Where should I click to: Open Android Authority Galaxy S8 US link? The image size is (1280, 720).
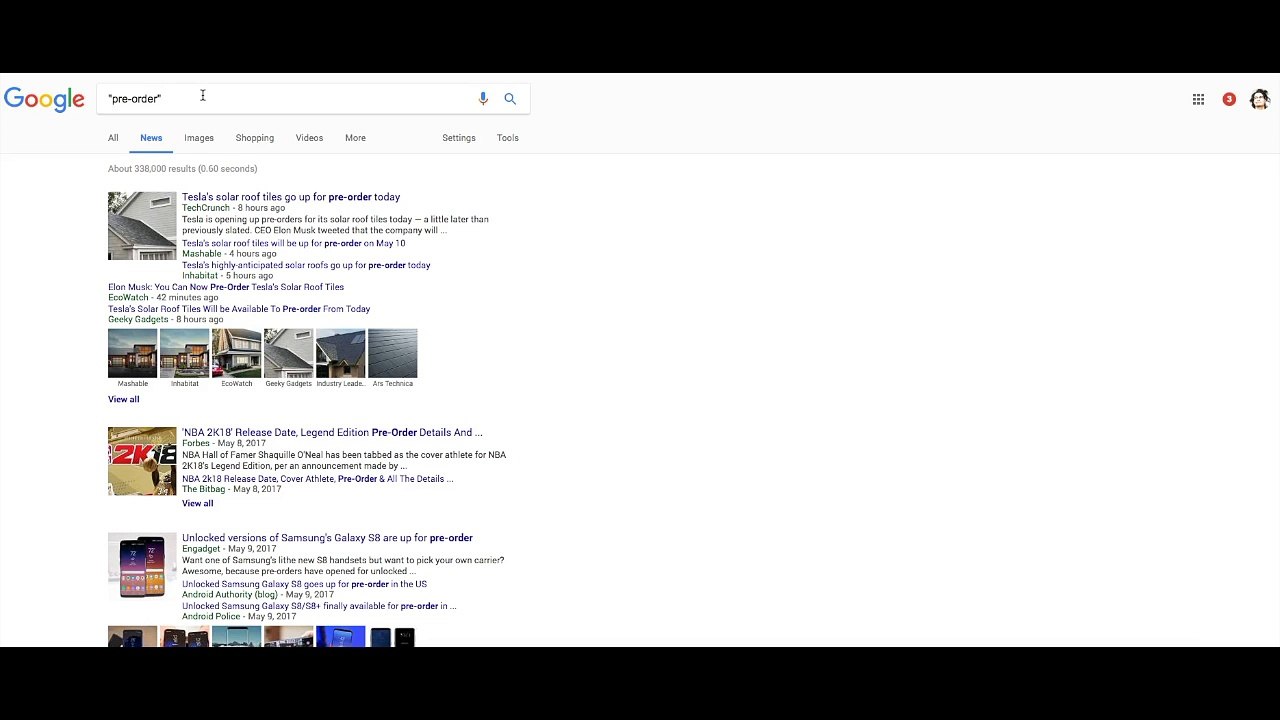point(304,584)
